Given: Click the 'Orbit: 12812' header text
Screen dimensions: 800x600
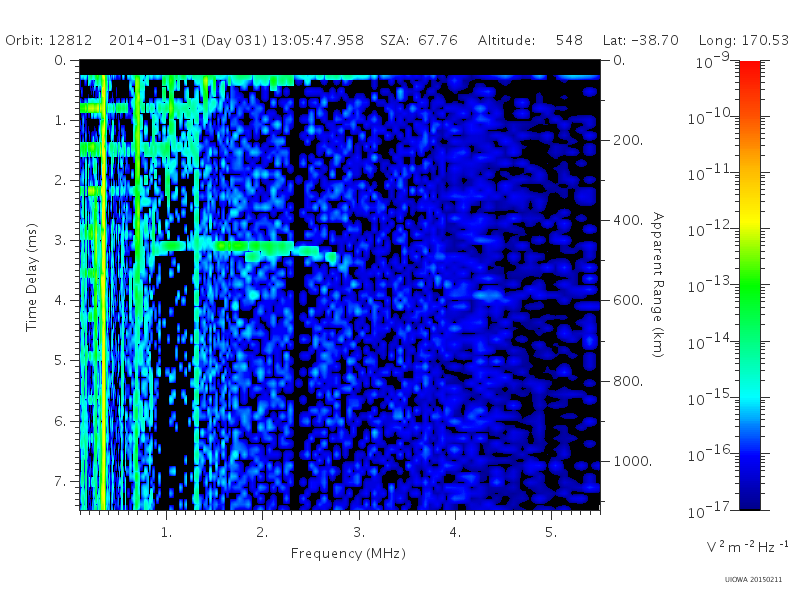Looking at the screenshot, I should coord(48,40).
